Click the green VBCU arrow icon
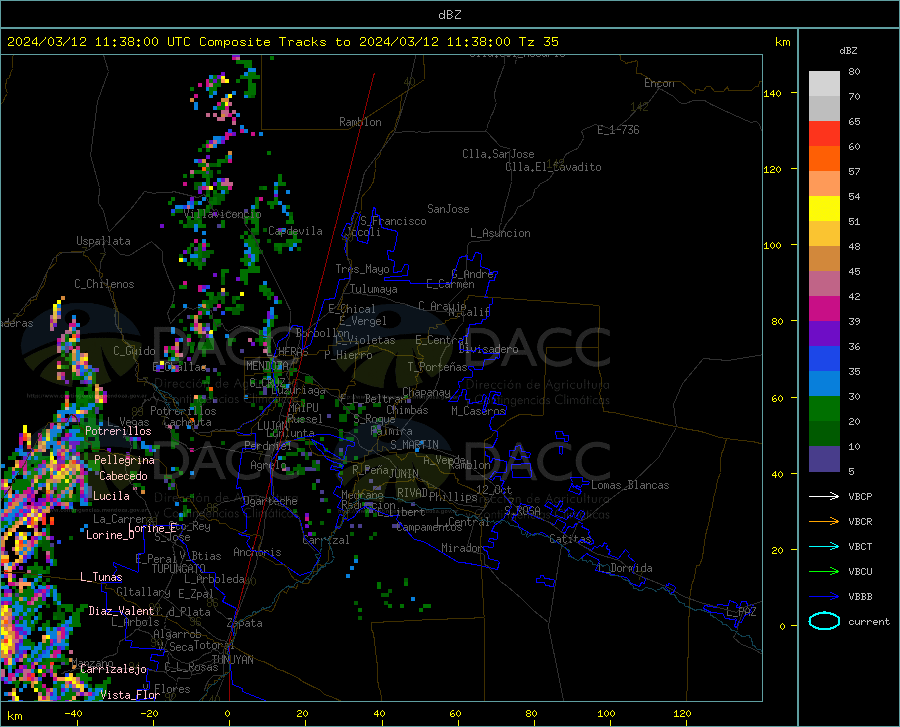This screenshot has height=727, width=900. pyautogui.click(x=824, y=572)
